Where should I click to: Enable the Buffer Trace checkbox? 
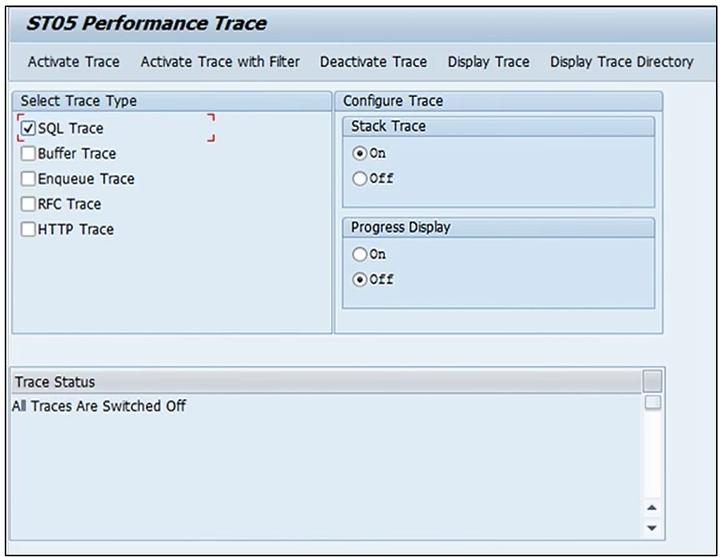[28, 154]
